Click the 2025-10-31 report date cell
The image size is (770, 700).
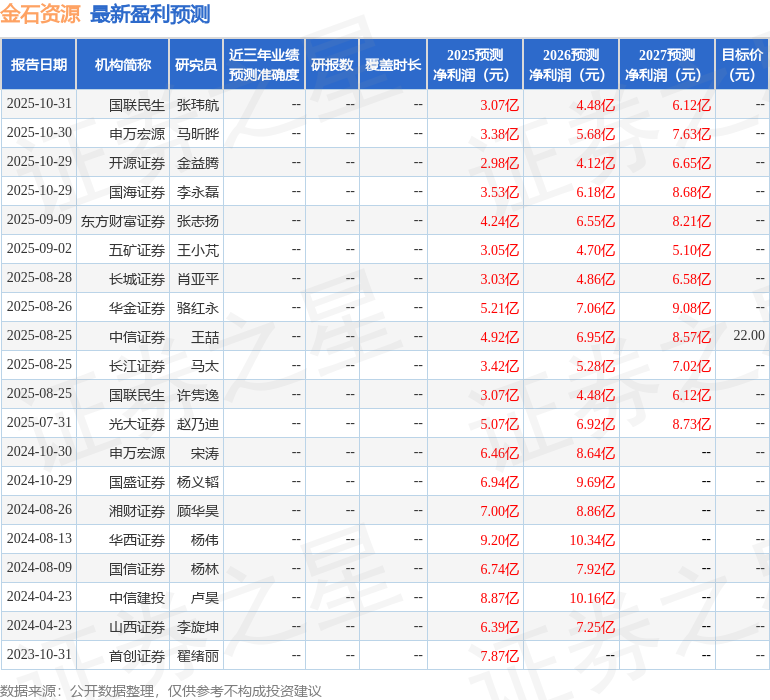[39, 104]
